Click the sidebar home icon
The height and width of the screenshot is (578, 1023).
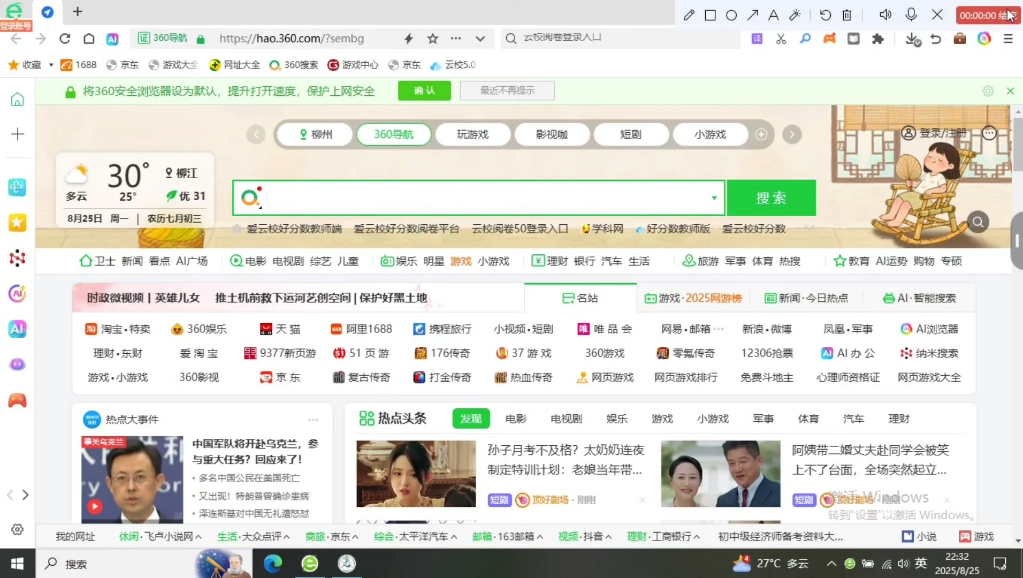click(18, 99)
